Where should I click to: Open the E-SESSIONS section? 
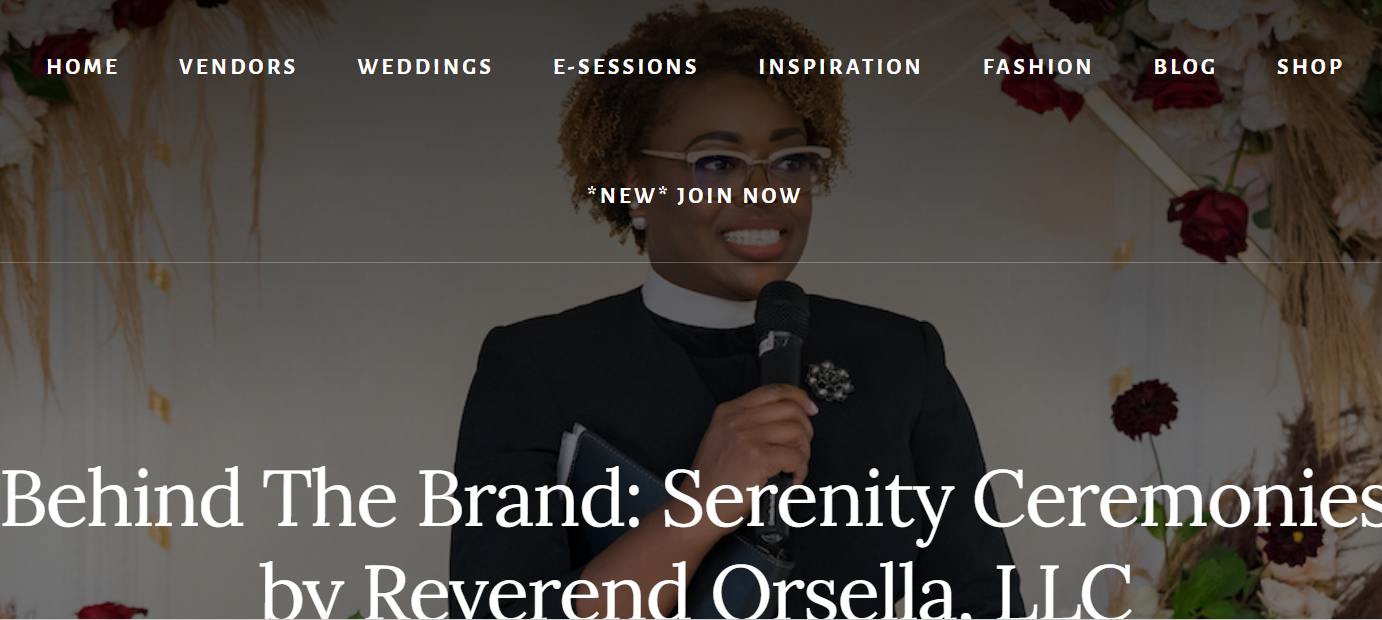(x=626, y=67)
